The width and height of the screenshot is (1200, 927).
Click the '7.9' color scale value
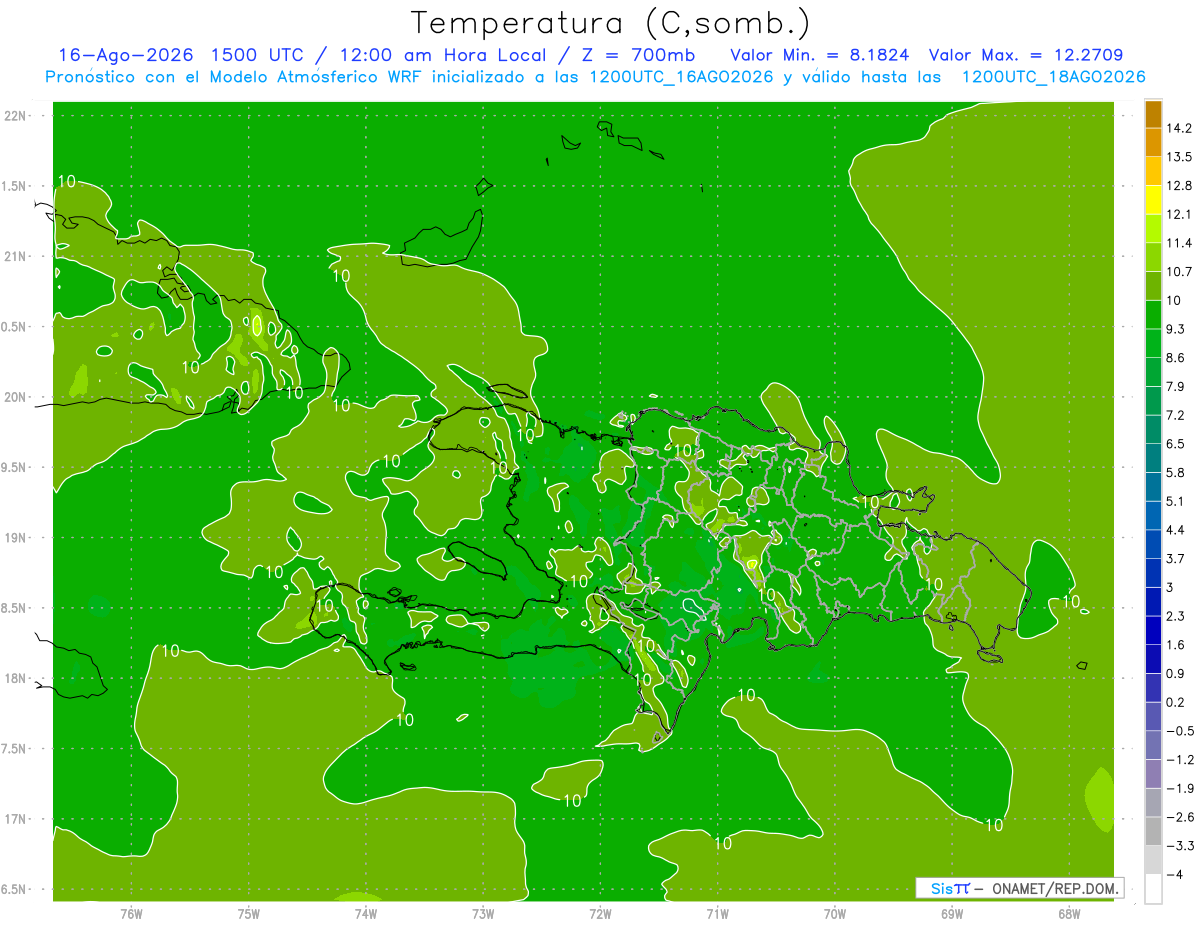(x=1176, y=386)
